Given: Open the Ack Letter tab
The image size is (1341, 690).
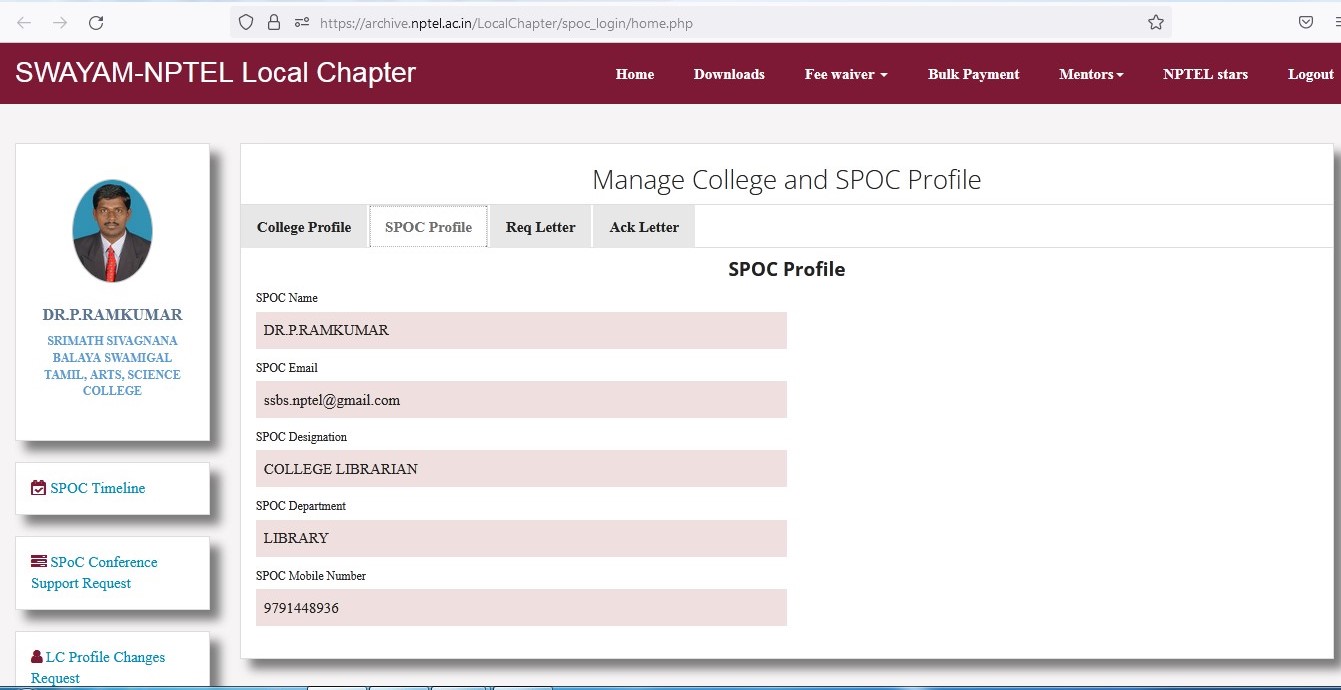Looking at the screenshot, I should (x=644, y=227).
